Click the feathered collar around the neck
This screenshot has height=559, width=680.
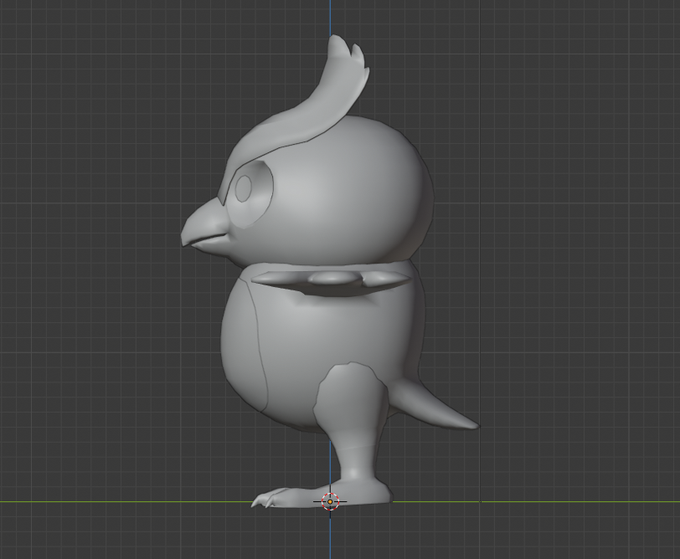(332, 279)
